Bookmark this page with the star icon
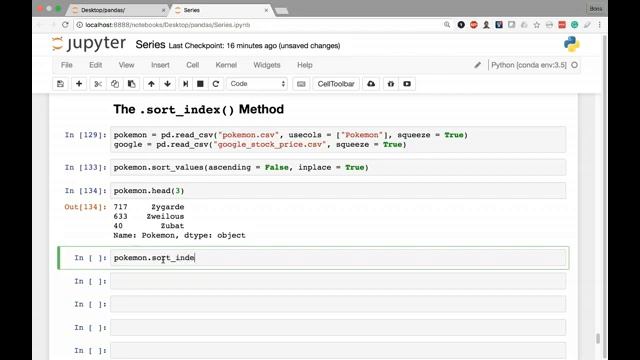Image resolution: width=640 pixels, height=360 pixels. pyautogui.click(x=536, y=25)
